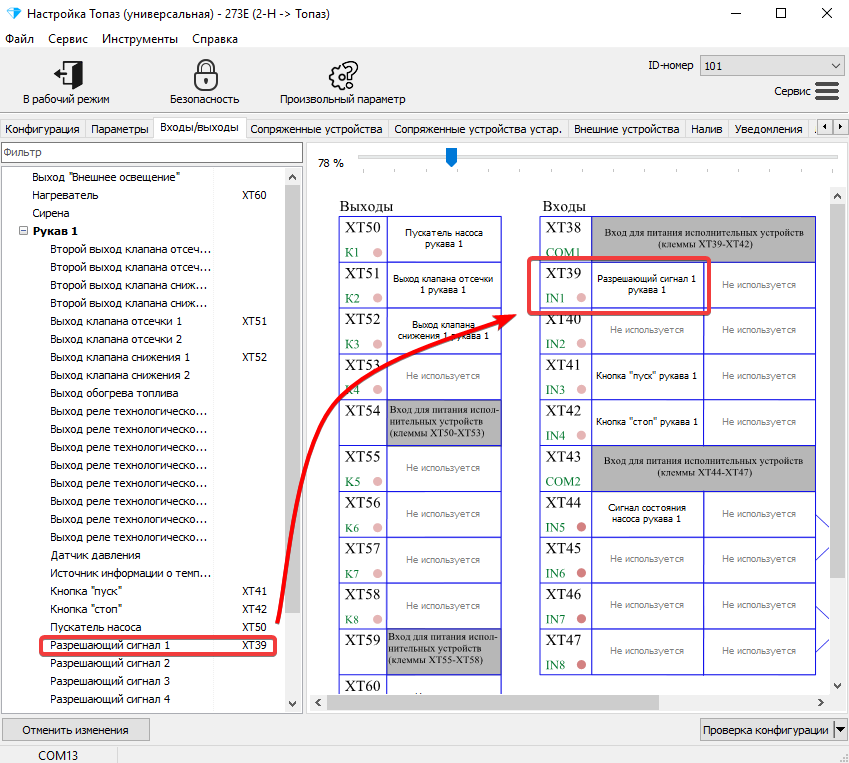Click the Проверка конфигурации button
The image size is (849, 763).
coord(766,729)
